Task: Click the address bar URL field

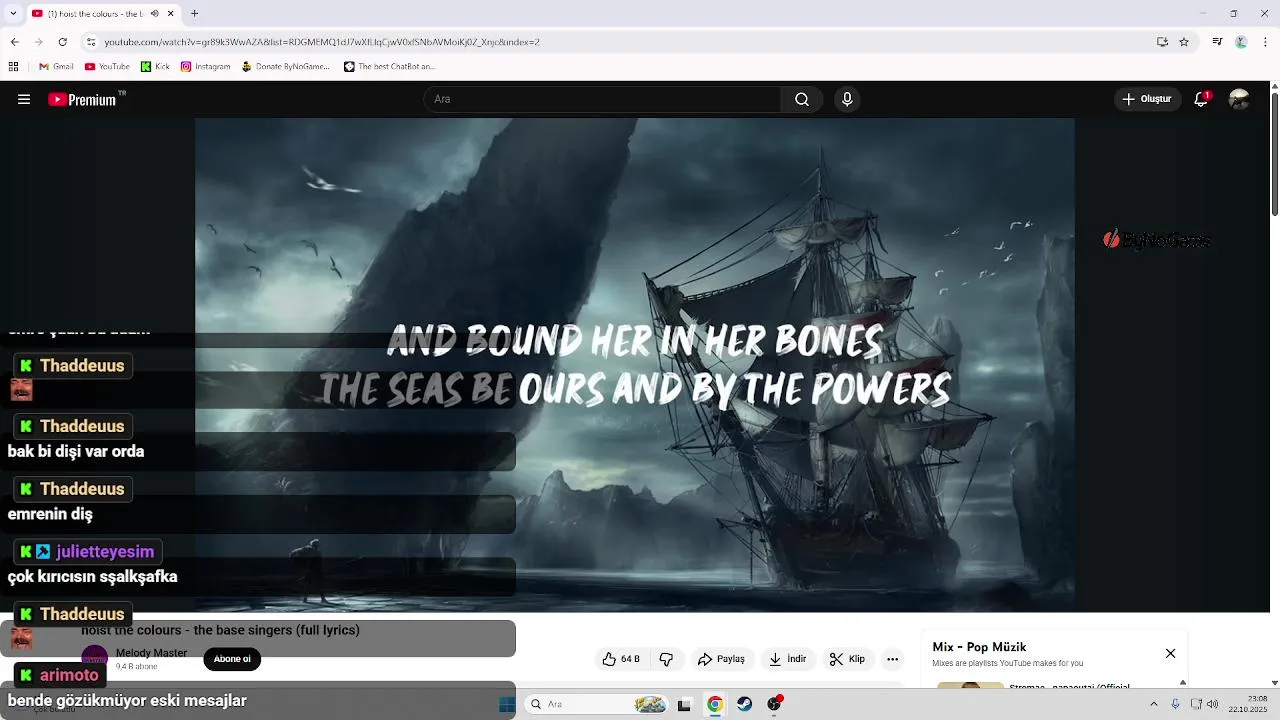Action: click(x=620, y=42)
